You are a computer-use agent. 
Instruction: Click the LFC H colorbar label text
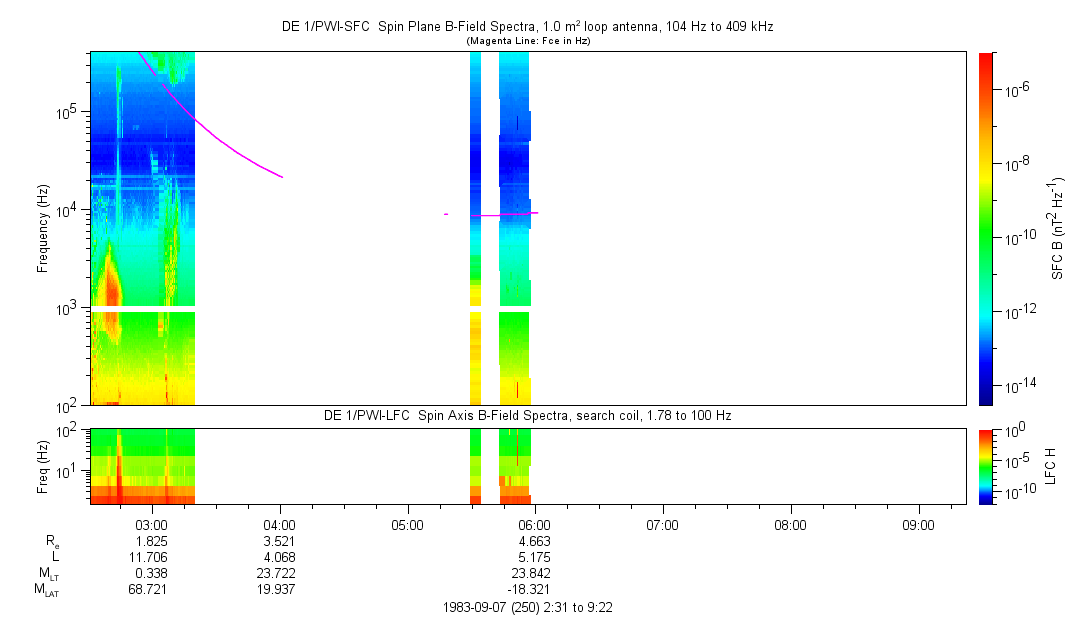point(1051,465)
